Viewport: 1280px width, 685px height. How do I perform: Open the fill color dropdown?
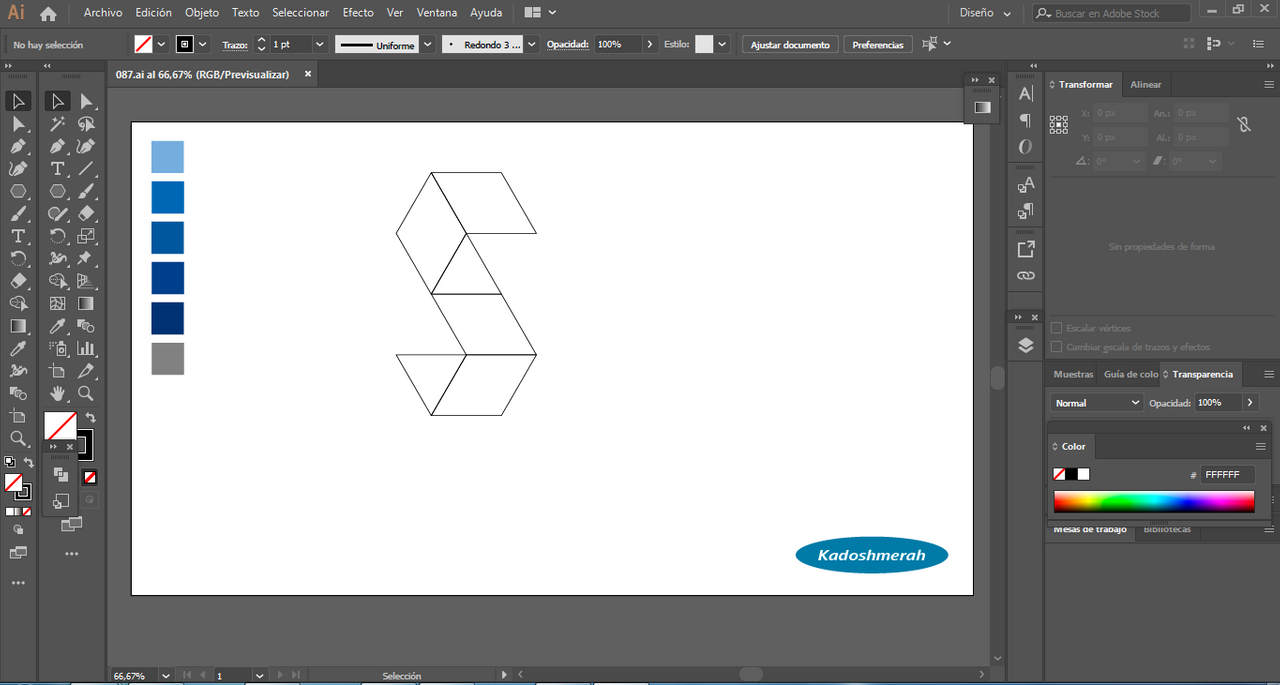161,44
